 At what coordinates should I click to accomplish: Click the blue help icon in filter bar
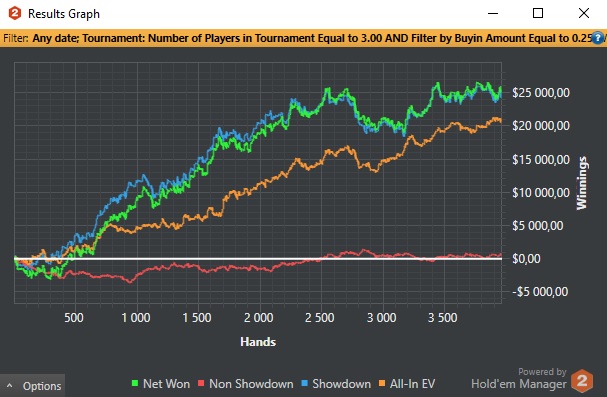tap(598, 38)
